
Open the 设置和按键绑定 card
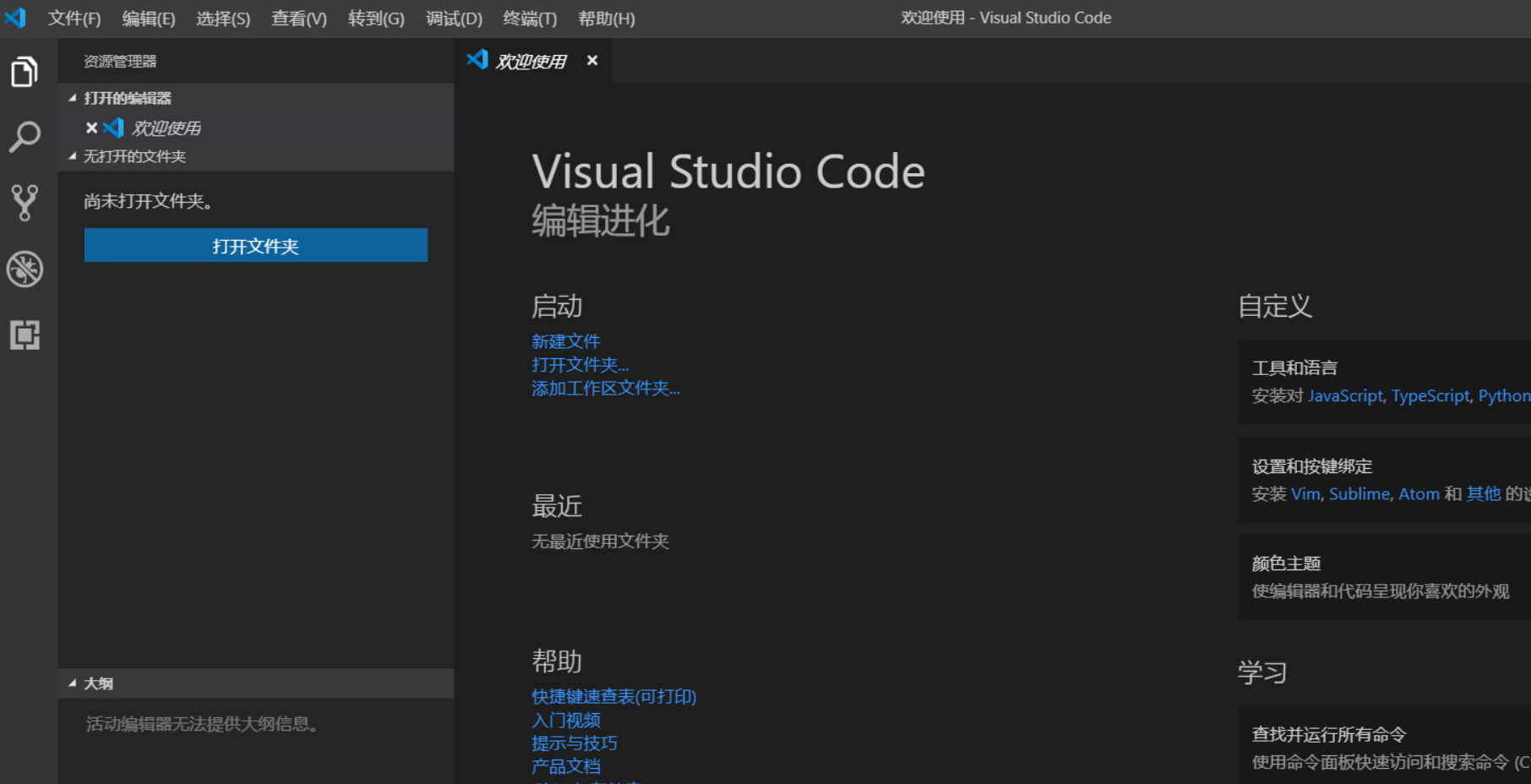tap(1385, 480)
